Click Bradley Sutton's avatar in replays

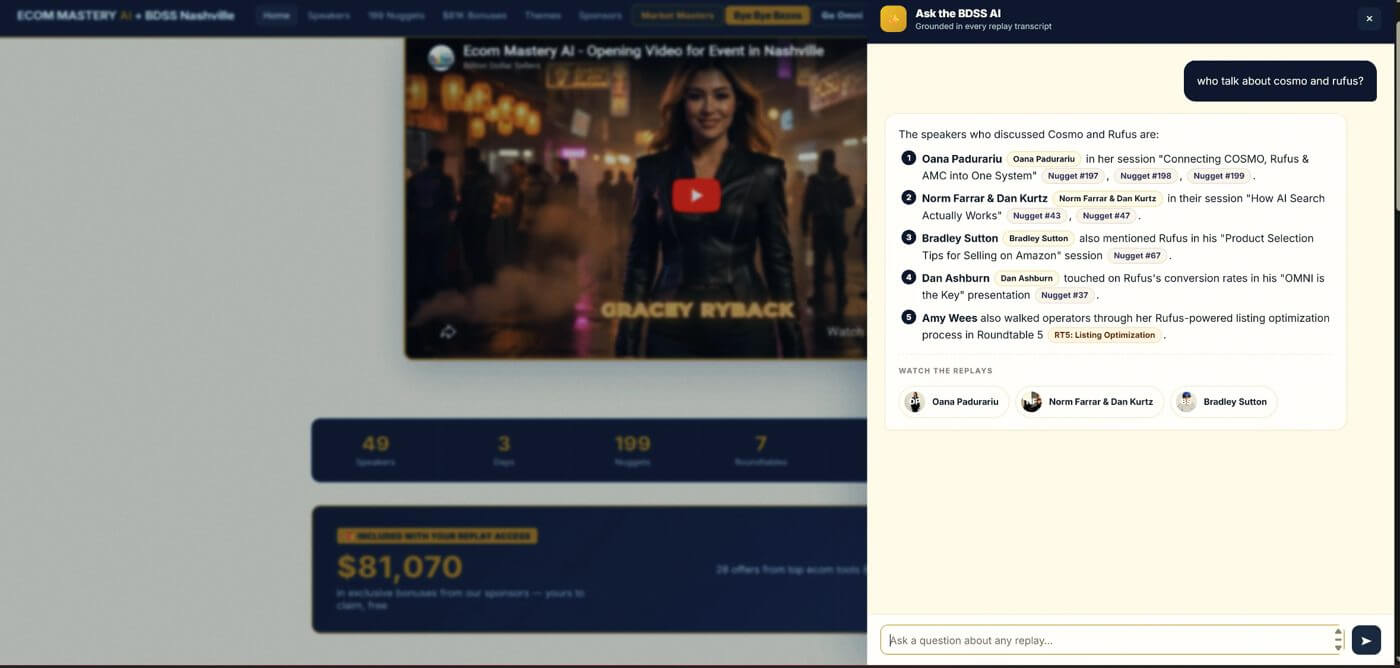(x=1186, y=402)
